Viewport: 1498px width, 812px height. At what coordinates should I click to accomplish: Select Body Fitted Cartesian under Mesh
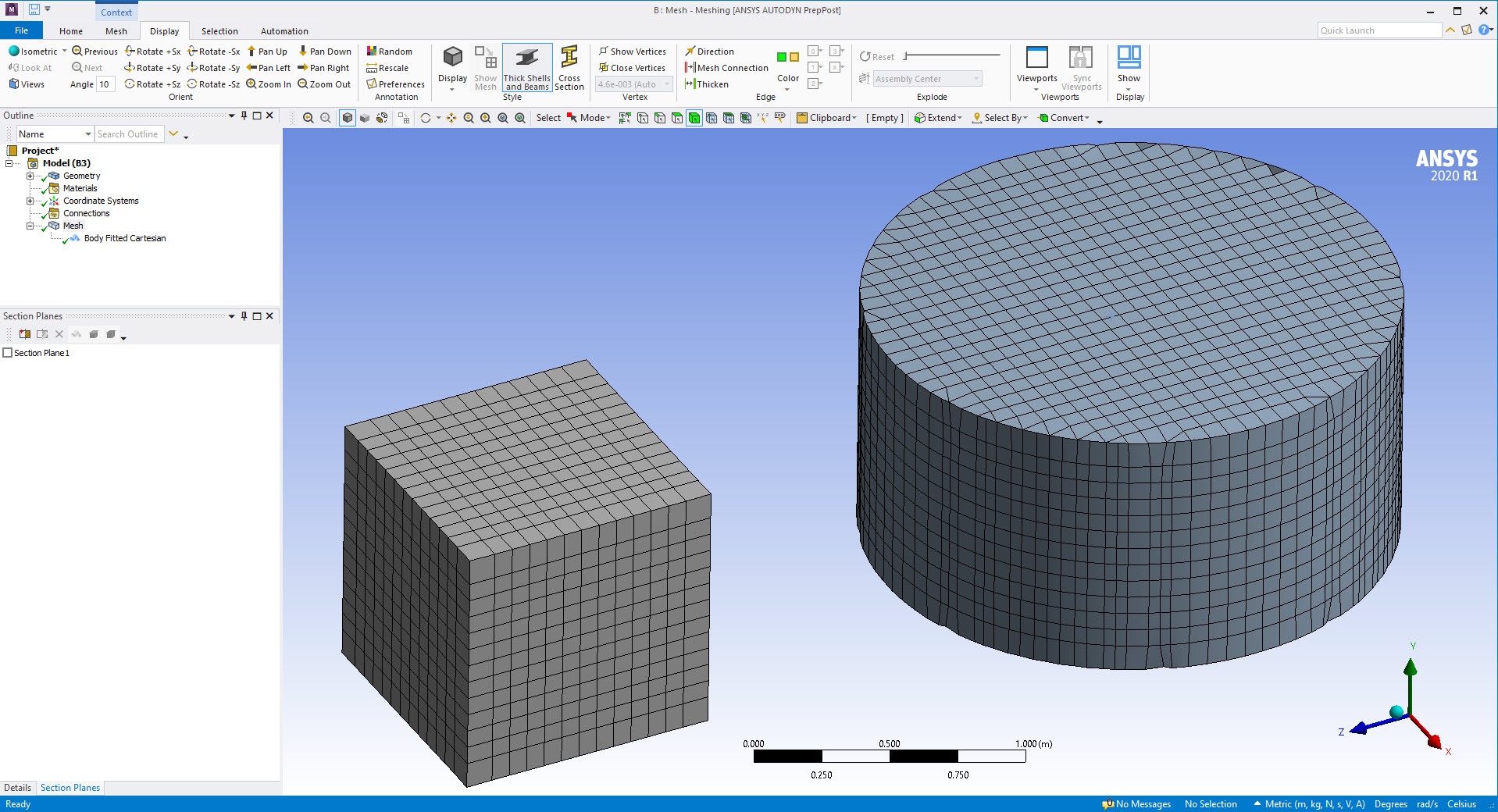[x=125, y=238]
